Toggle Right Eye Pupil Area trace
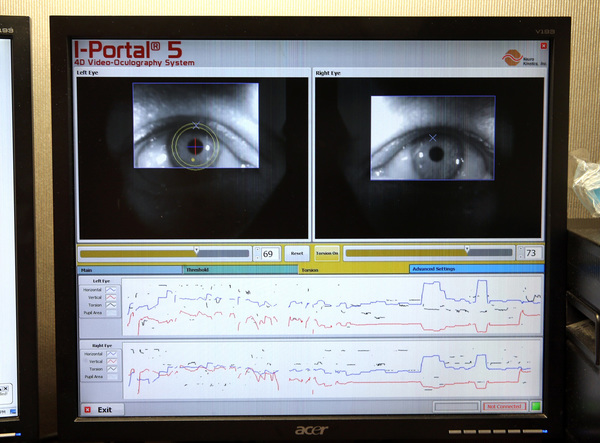The image size is (600, 443). (112, 377)
